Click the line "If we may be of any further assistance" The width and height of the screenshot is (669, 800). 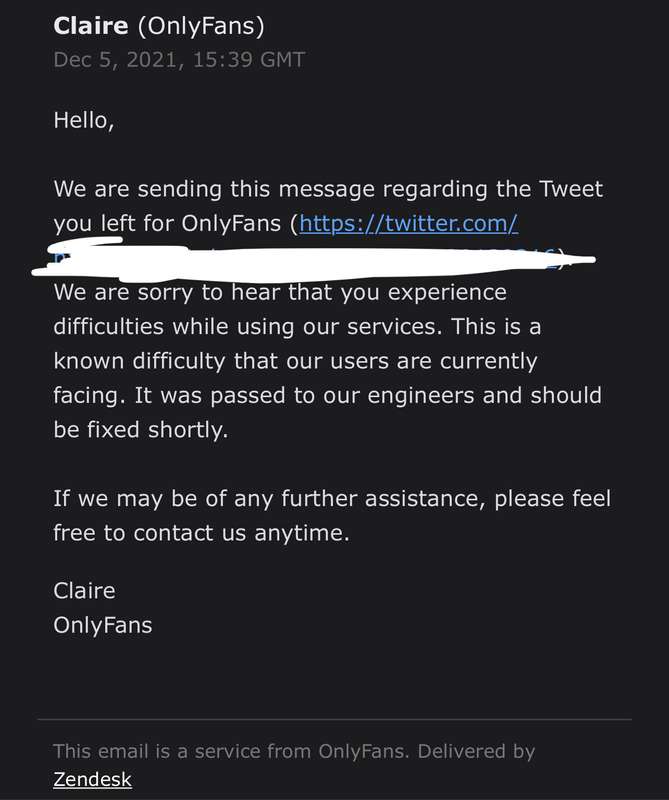332,498
